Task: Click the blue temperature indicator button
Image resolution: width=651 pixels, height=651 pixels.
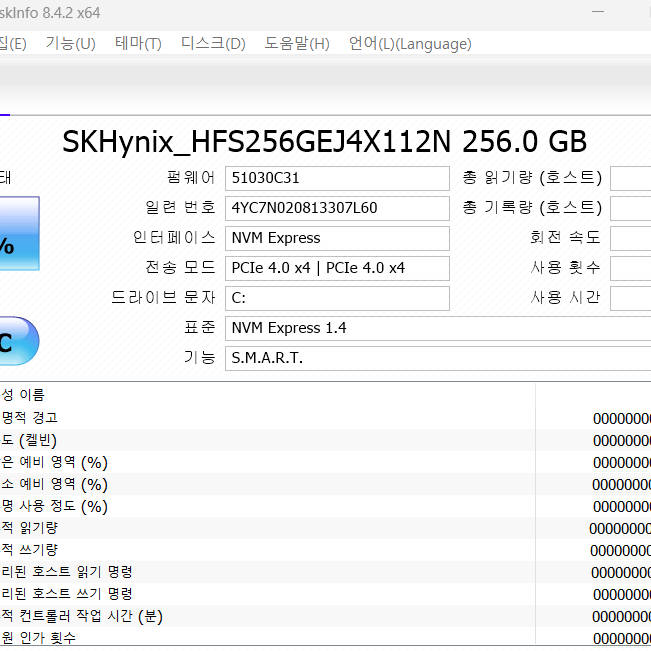Action: tap(19, 341)
